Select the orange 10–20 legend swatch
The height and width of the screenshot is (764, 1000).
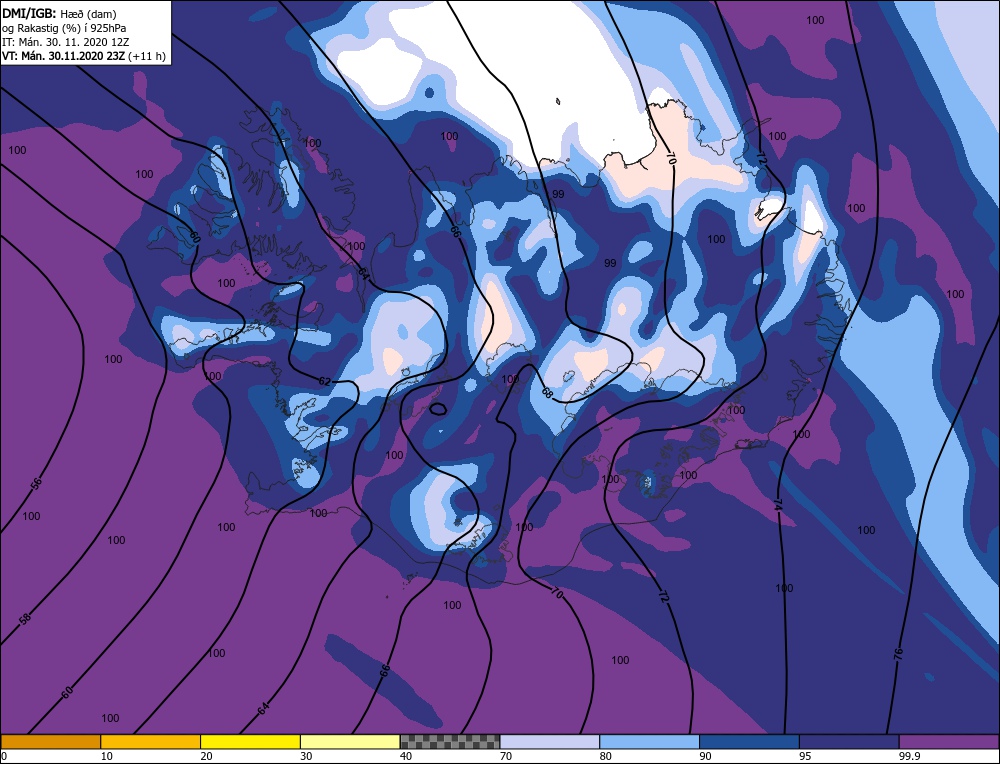pyautogui.click(x=151, y=741)
